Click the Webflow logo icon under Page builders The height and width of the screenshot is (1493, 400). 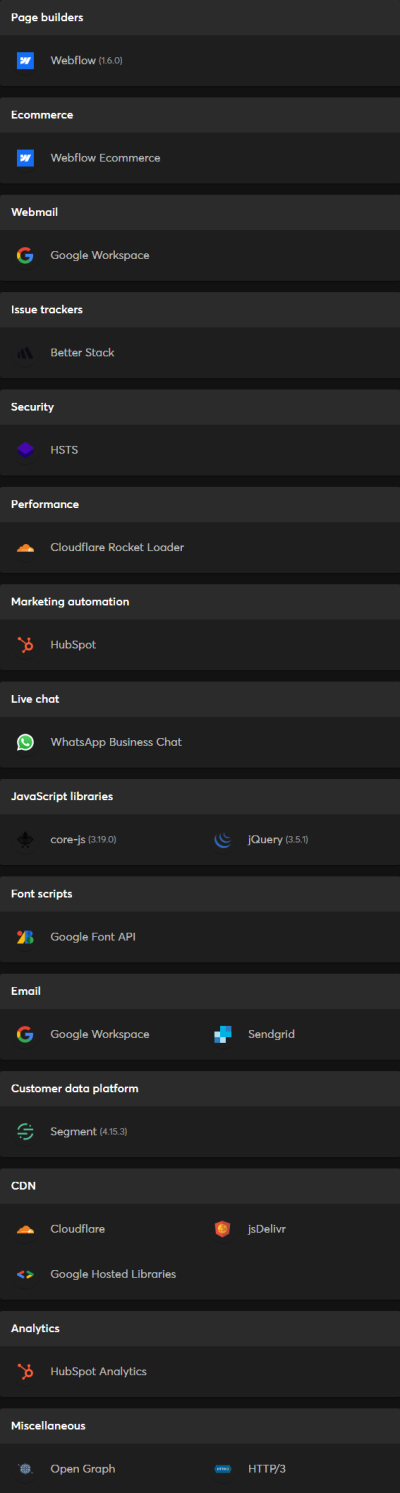[x=26, y=61]
